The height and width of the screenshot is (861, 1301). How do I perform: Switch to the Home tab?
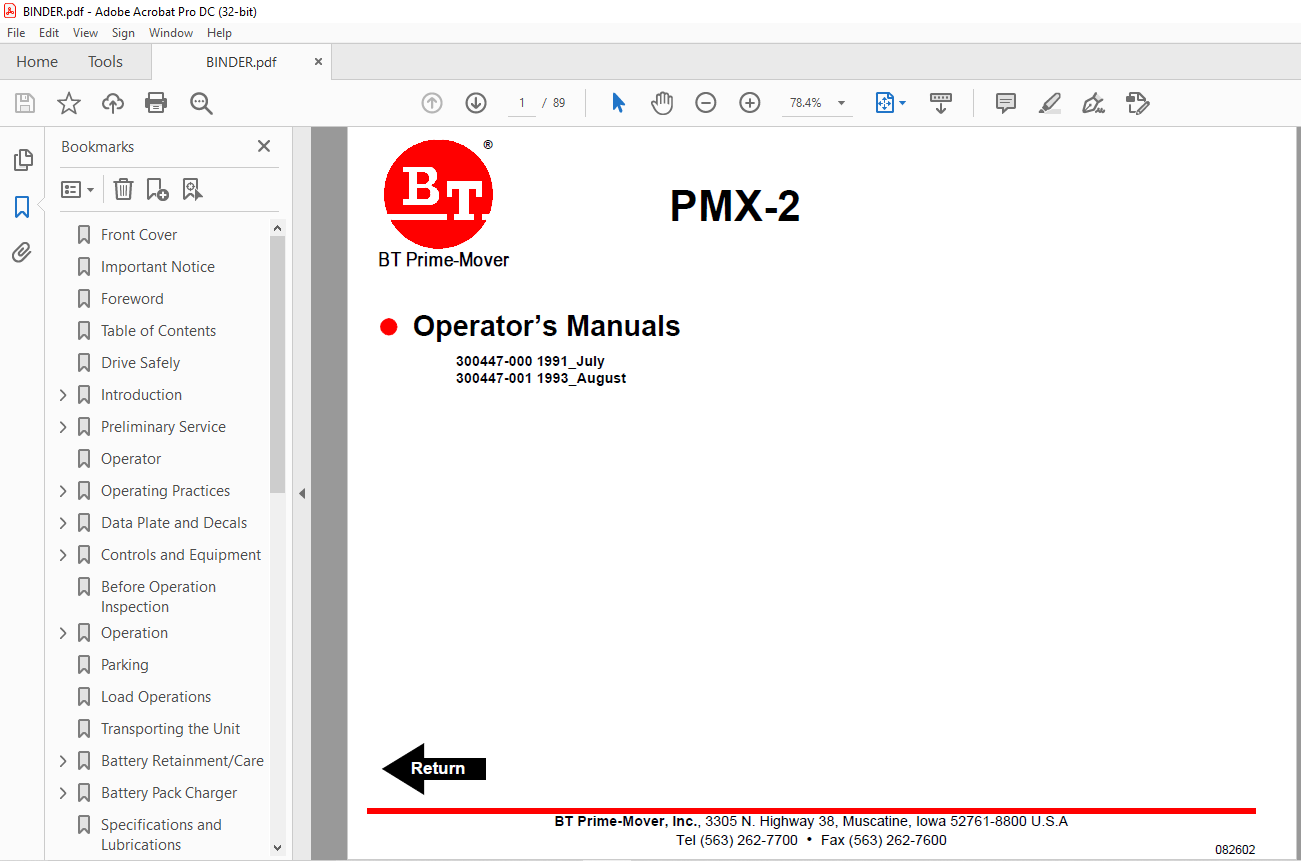(x=37, y=62)
